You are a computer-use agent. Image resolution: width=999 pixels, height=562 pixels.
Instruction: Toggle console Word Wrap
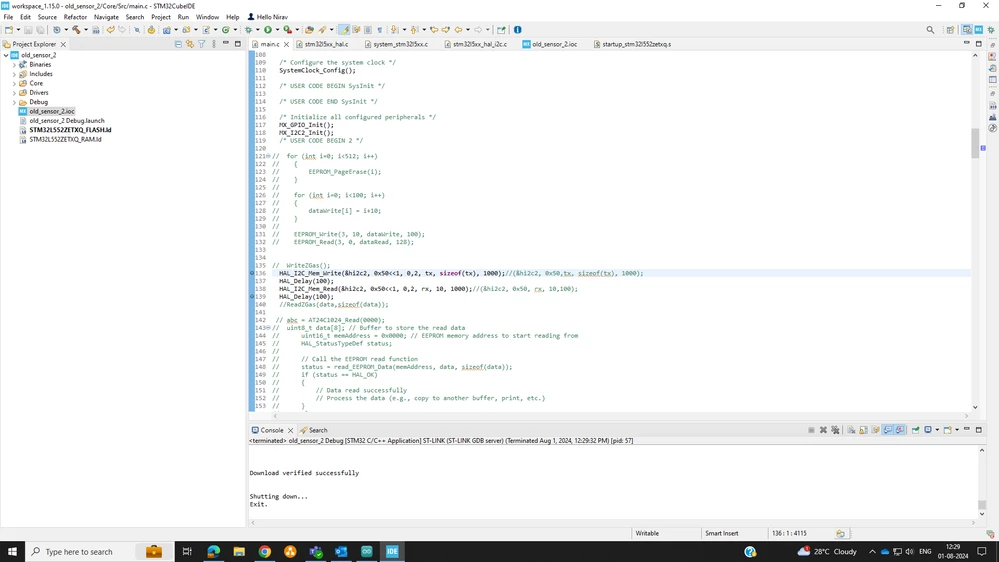click(x=875, y=430)
